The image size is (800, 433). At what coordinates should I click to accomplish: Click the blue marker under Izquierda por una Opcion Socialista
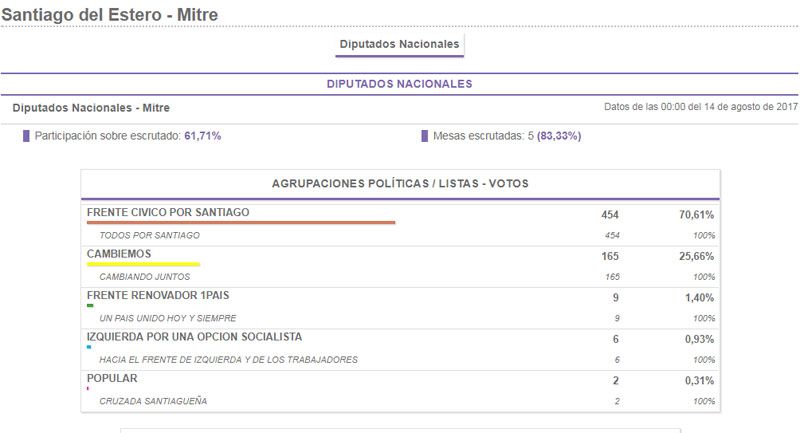pos(89,347)
